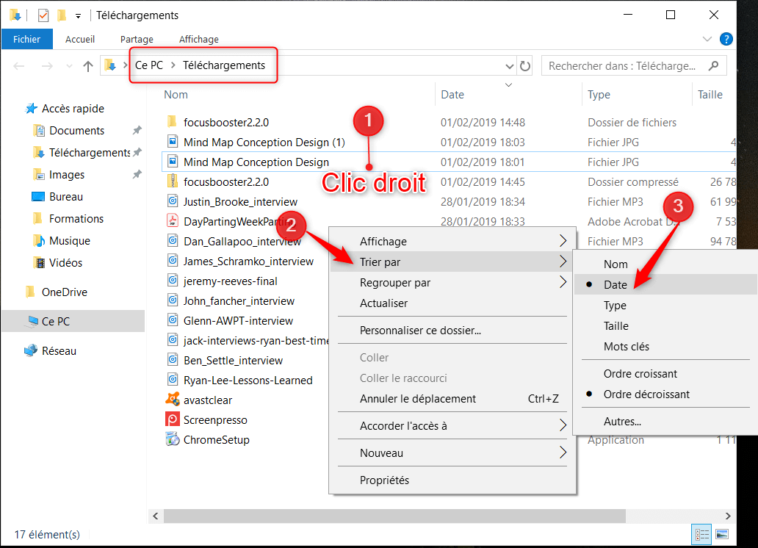758x548 pixels.
Task: Click the help question mark icon
Action: coord(727,39)
